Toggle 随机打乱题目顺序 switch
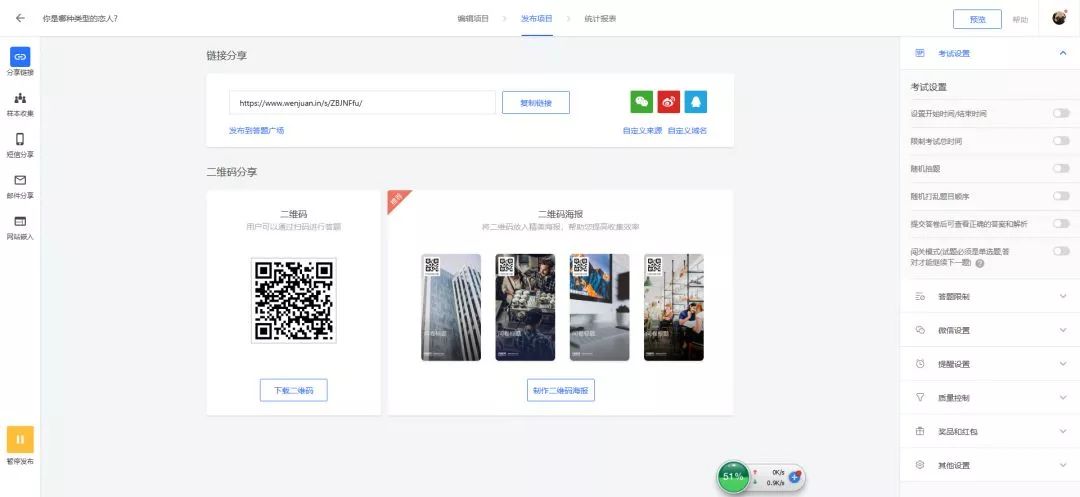The height and width of the screenshot is (497, 1080). tap(1061, 196)
